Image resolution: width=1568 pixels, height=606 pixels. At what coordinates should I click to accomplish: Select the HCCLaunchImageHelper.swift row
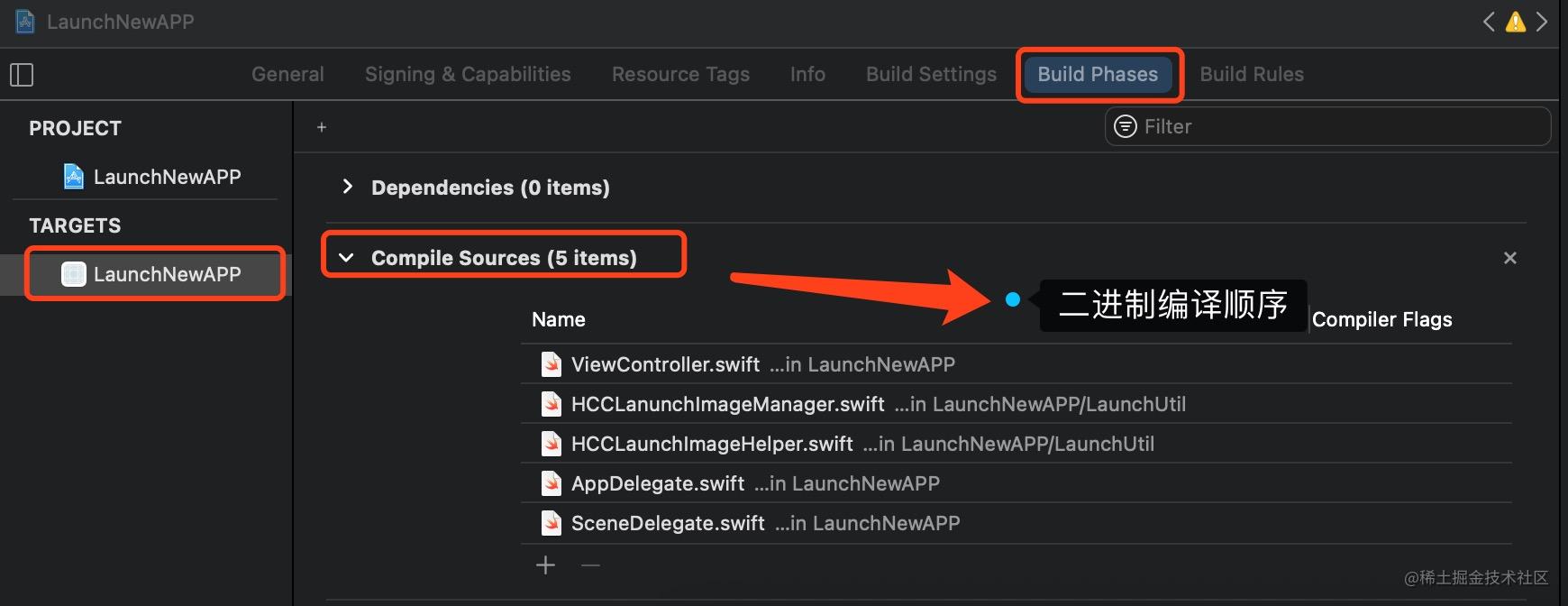[1016, 444]
